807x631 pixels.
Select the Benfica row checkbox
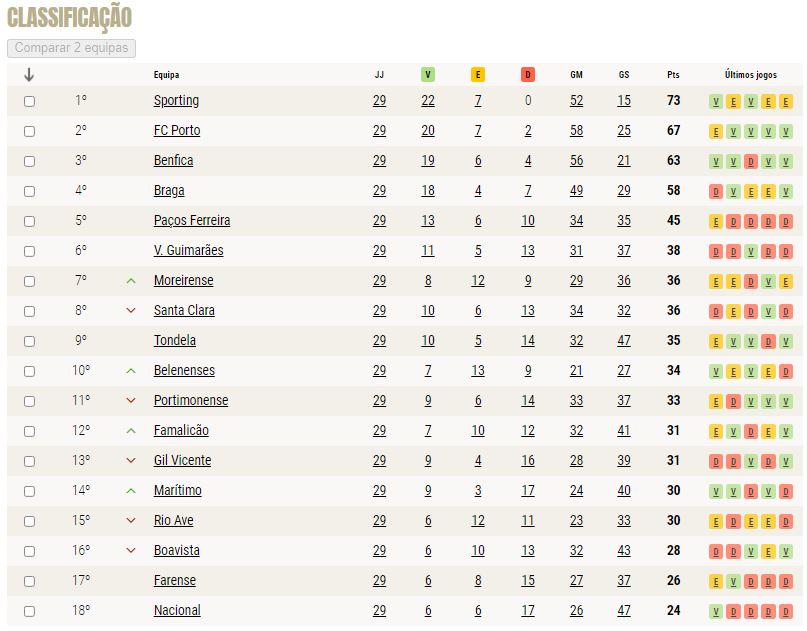(29, 161)
